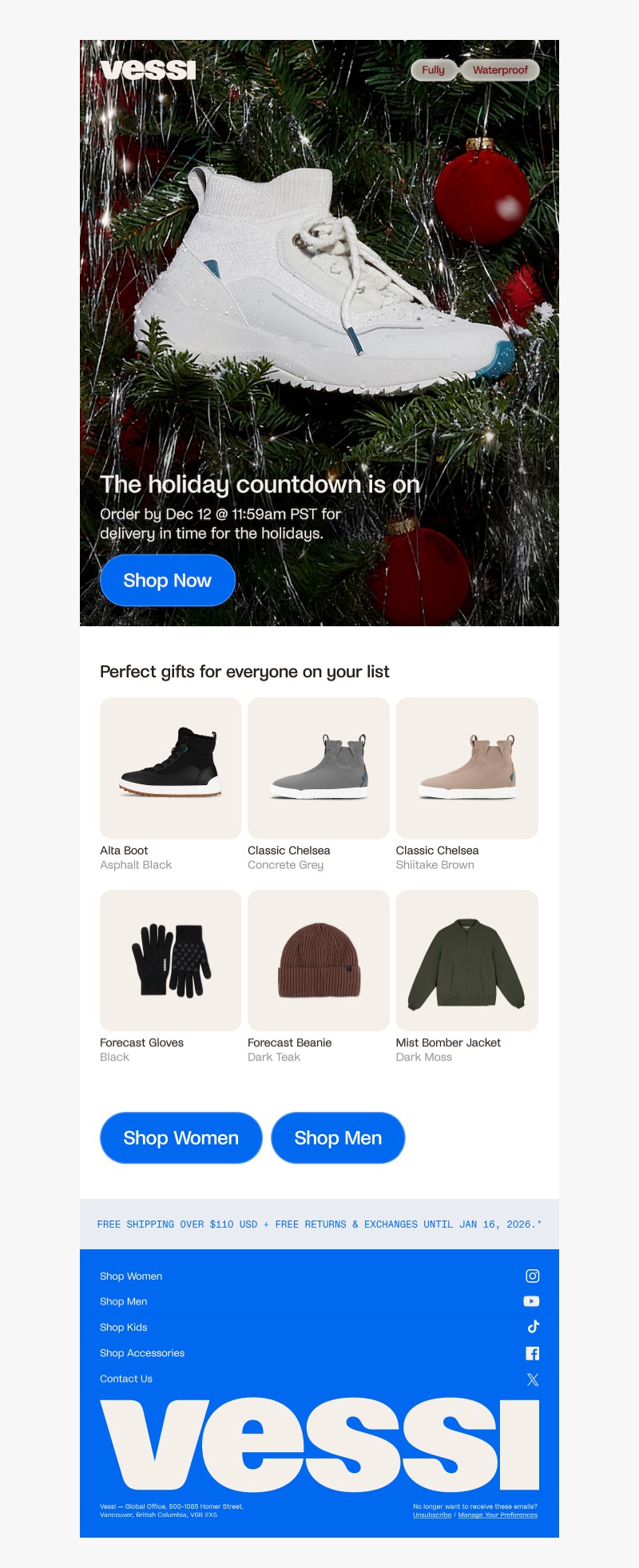Open Vessi's Facebook page
The image size is (639, 1568).
click(532, 1352)
